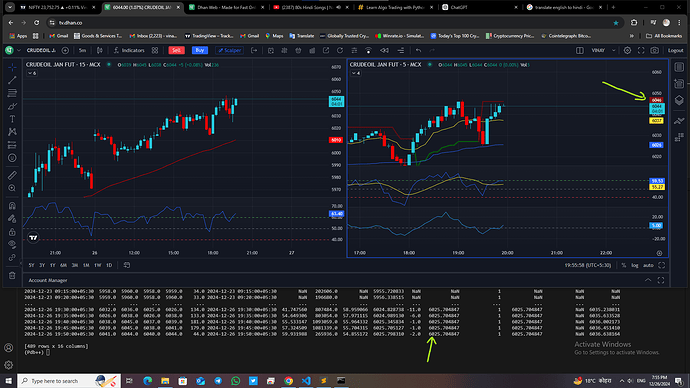Open the 5m interval dropdown
This screenshot has width=690, height=388.
(x=82, y=51)
